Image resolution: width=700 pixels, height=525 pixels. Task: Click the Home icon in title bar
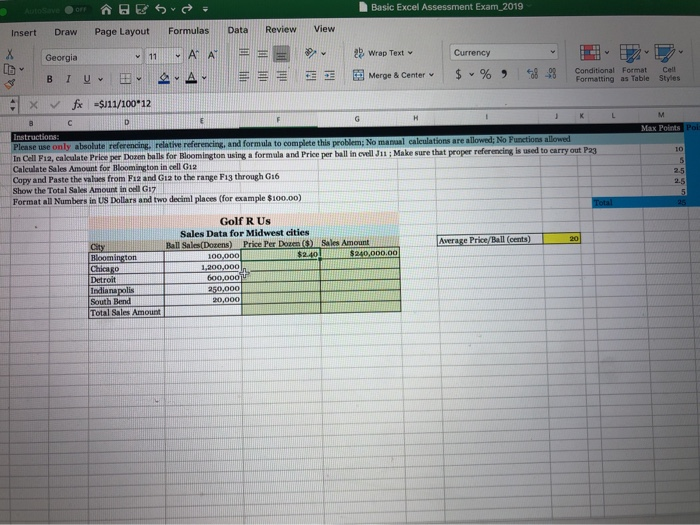point(106,9)
